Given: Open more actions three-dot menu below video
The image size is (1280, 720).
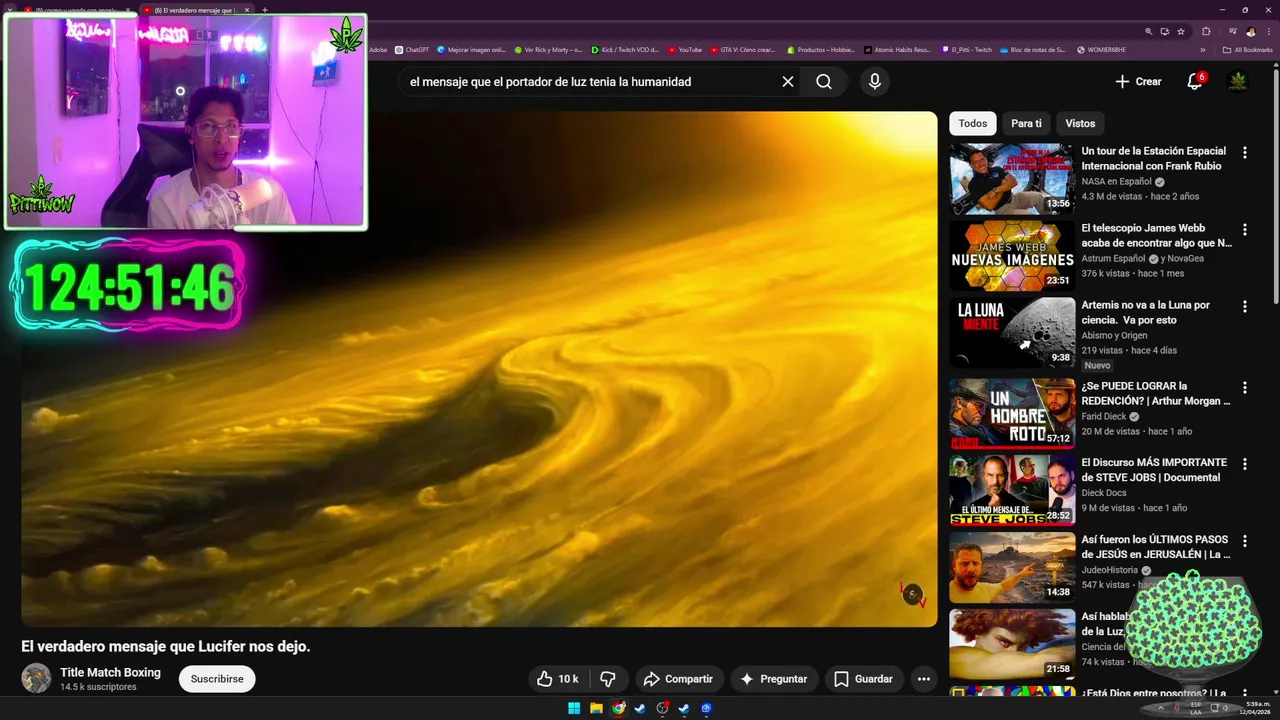Looking at the screenshot, I should point(924,679).
